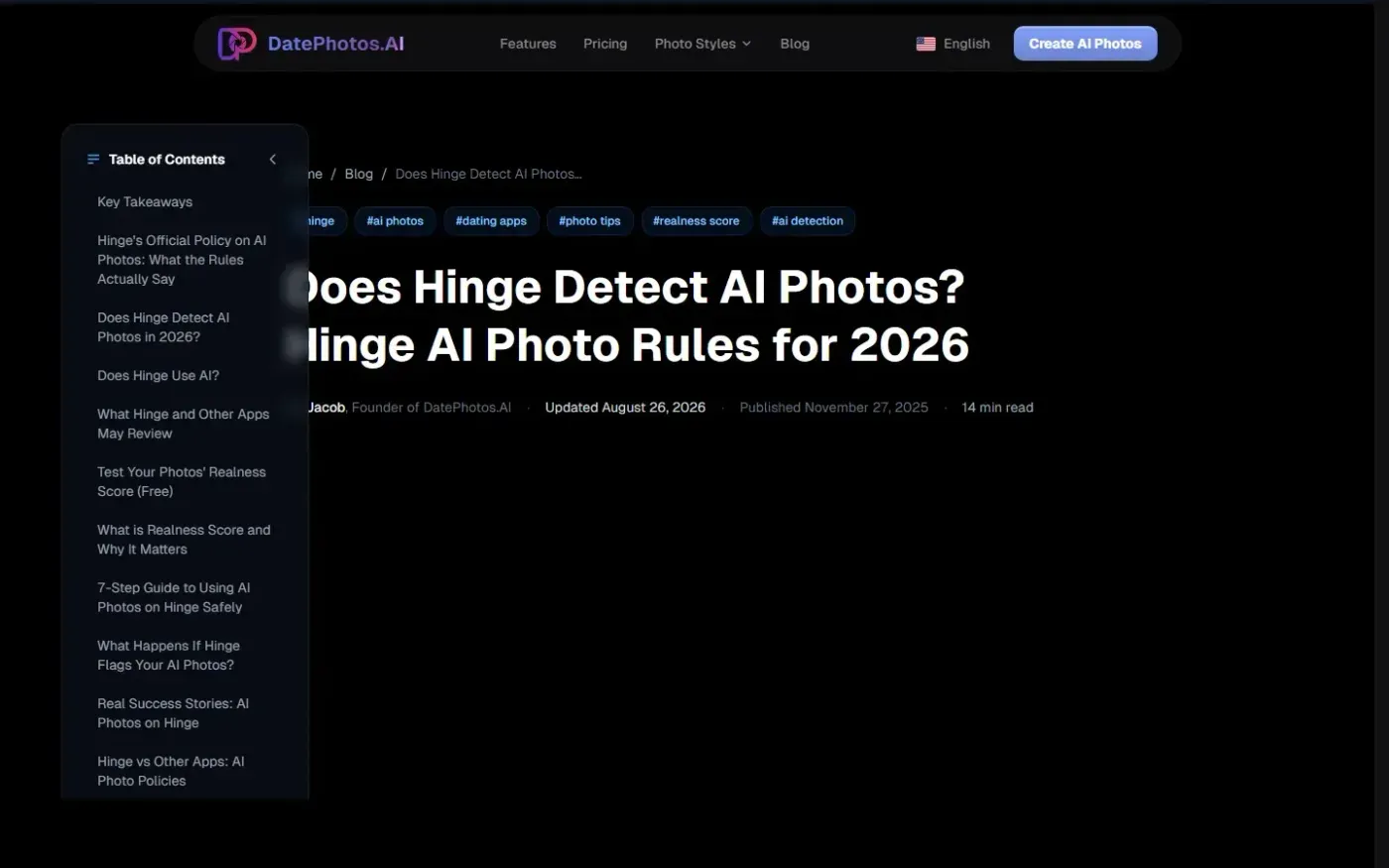Click the Published November 27, 2025 date
This screenshot has width=1389, height=868.
coord(834,408)
